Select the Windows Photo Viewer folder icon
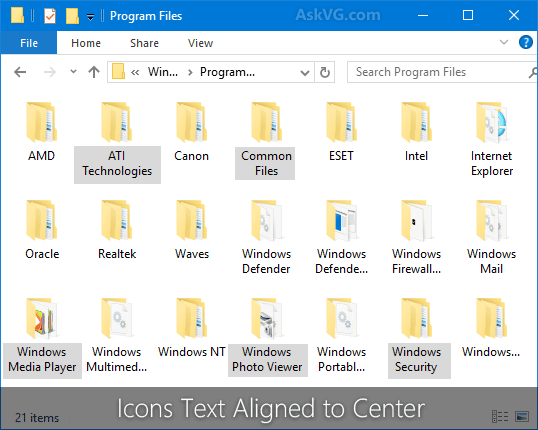Image resolution: width=538 pixels, height=430 pixels. [266, 318]
